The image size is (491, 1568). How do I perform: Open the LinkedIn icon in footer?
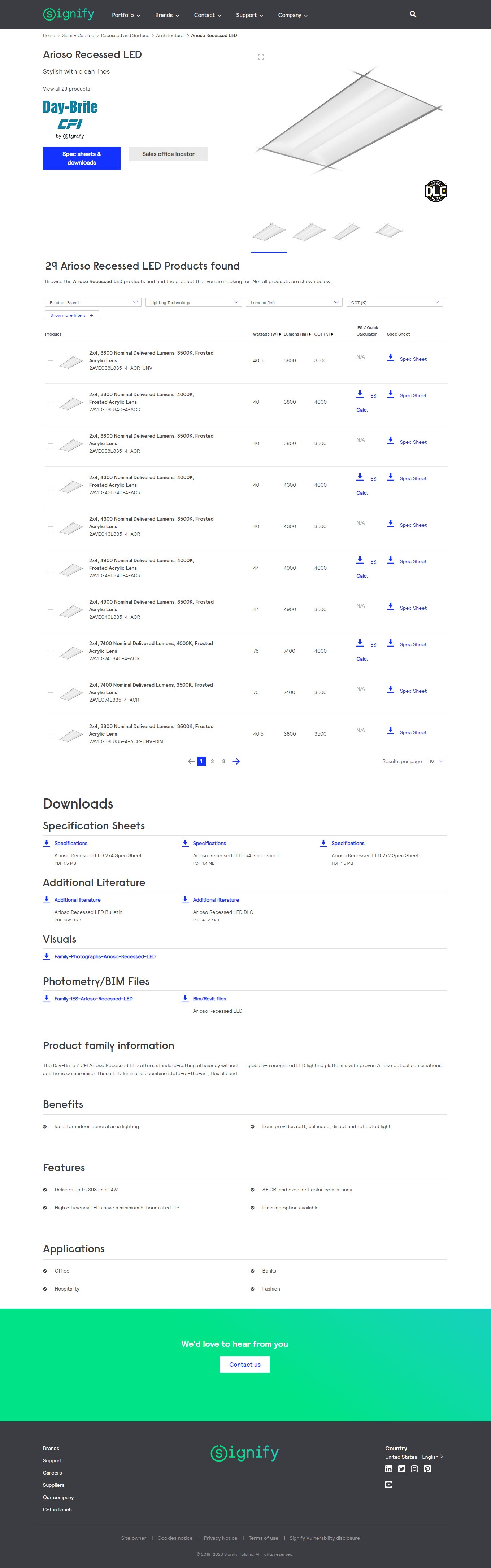(389, 1469)
